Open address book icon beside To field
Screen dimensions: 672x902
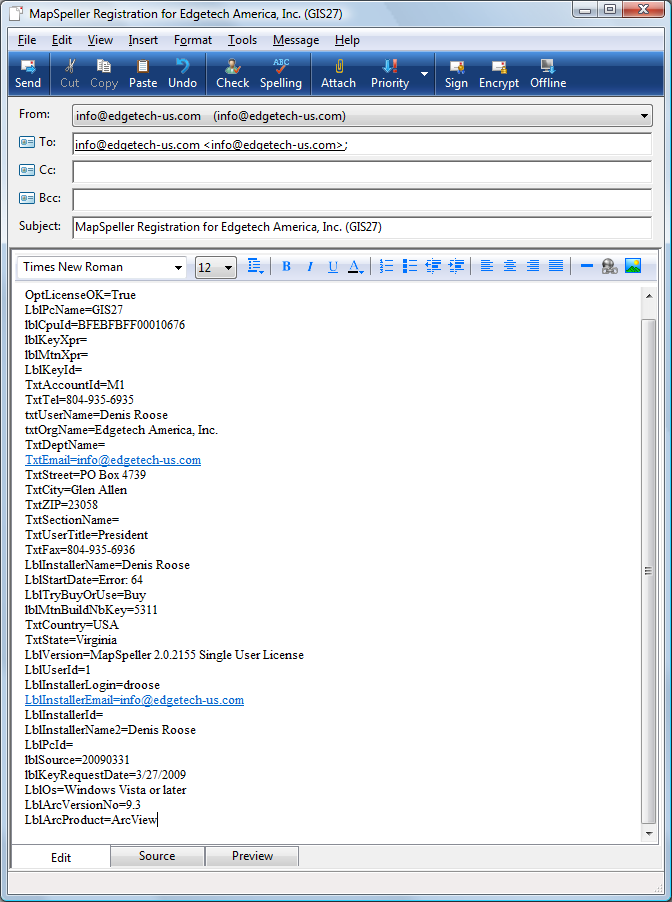[x=26, y=142]
